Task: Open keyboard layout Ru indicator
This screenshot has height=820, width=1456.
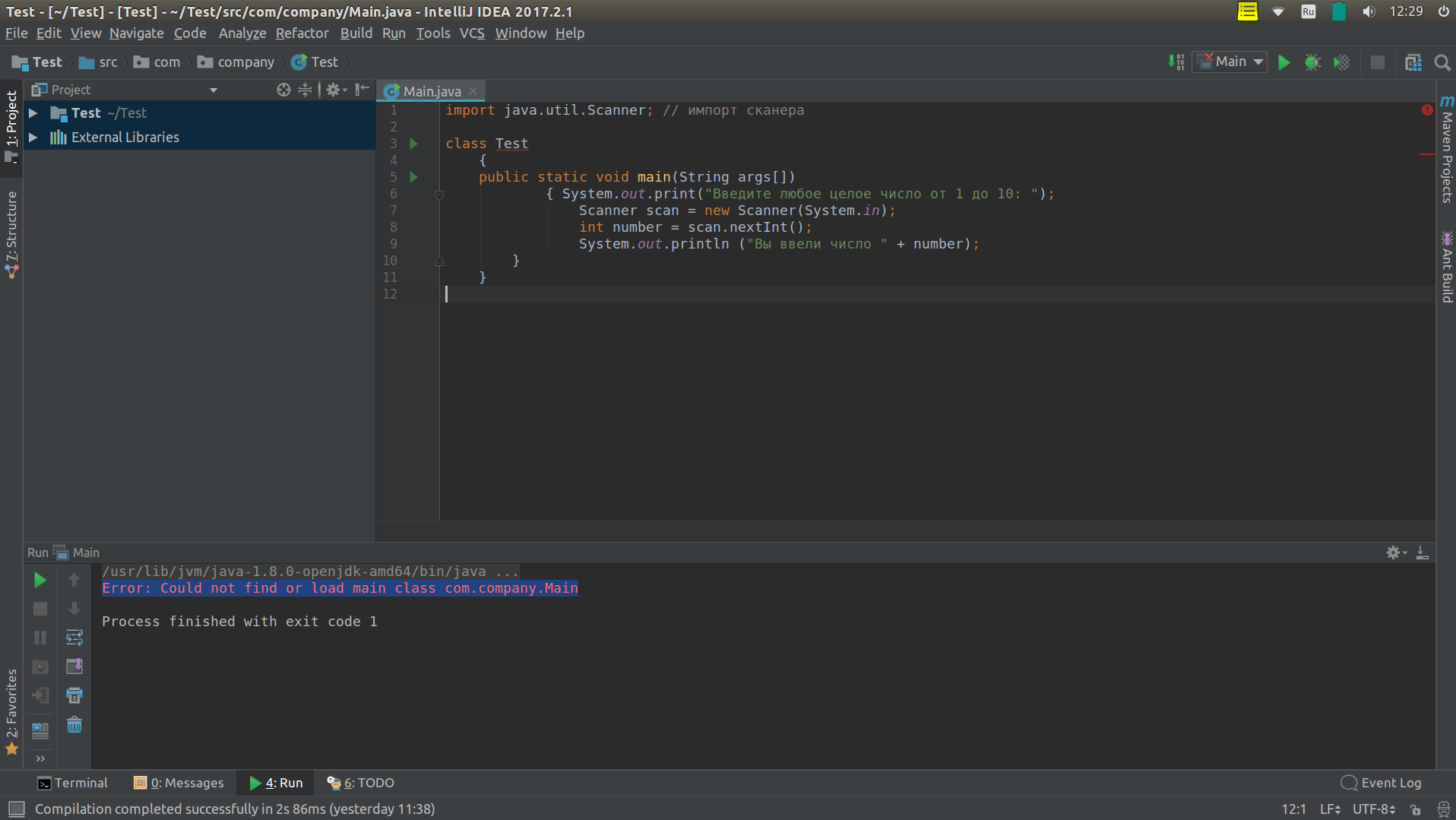Action: point(1308,11)
